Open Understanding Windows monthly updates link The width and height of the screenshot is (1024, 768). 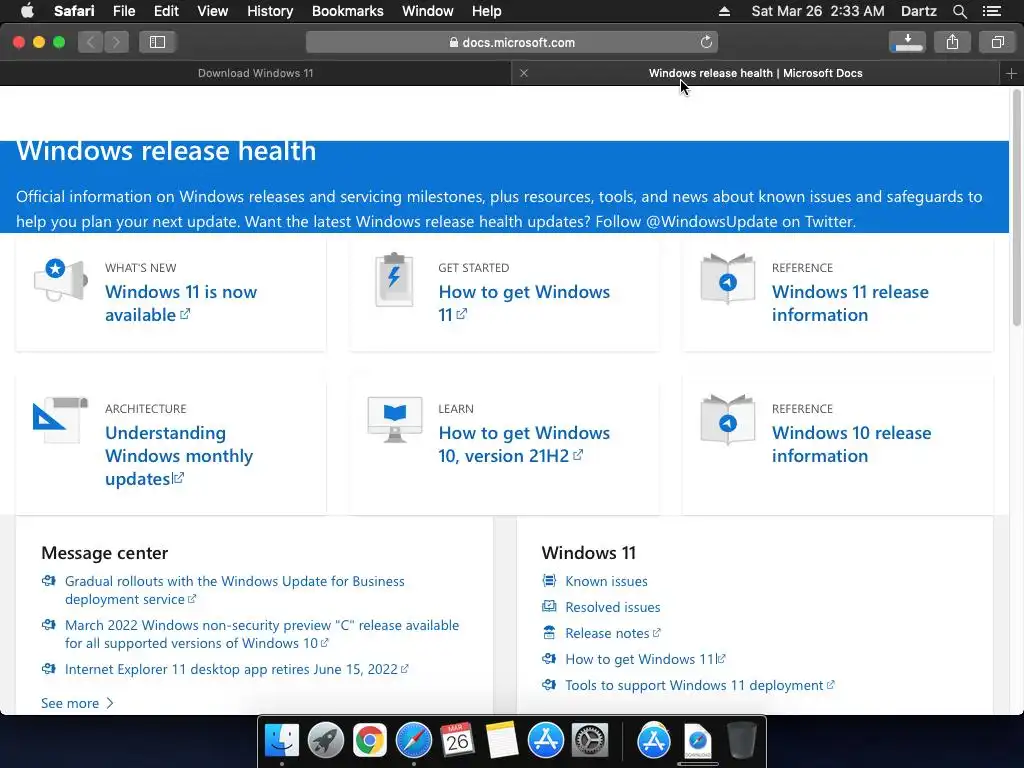pos(178,456)
